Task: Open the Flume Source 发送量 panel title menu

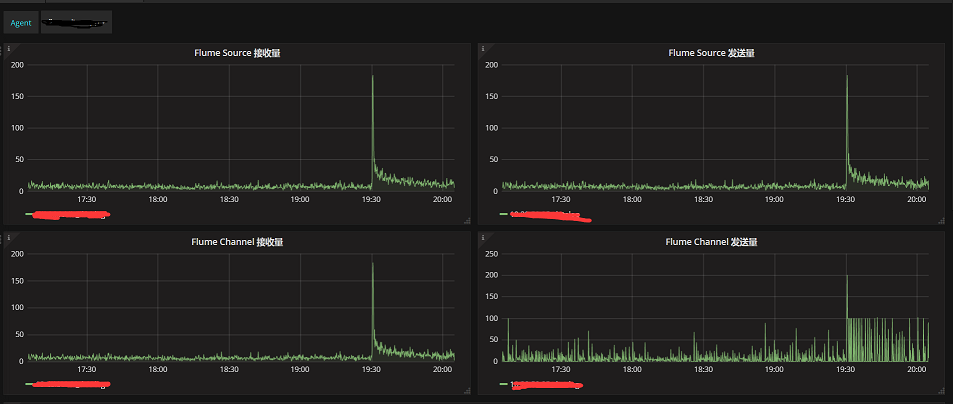Action: [x=711, y=53]
